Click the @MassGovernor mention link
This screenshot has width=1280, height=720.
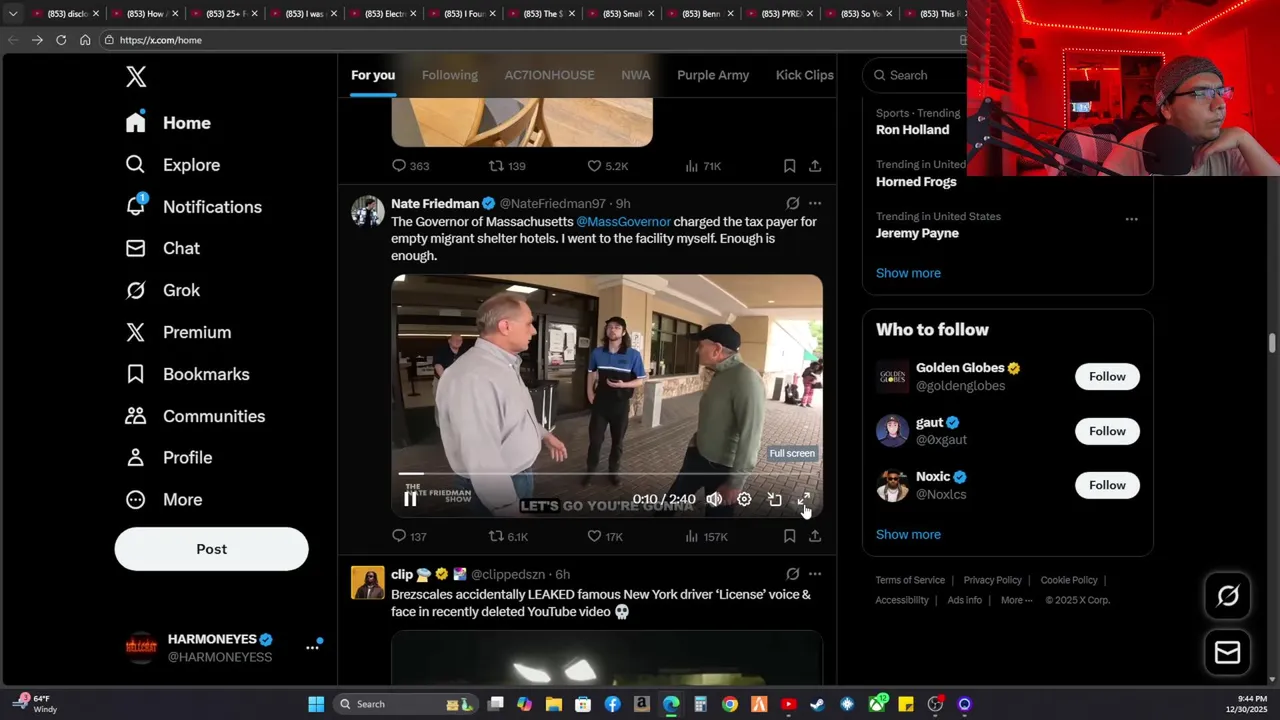(x=623, y=222)
